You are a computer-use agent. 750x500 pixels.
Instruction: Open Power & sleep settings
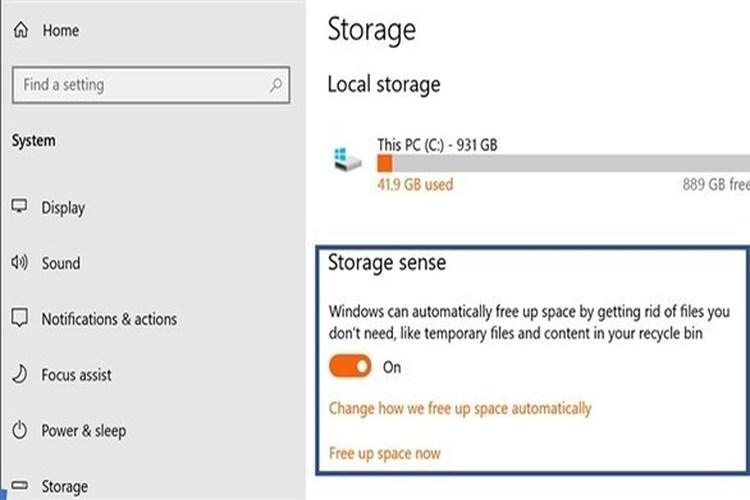[84, 431]
